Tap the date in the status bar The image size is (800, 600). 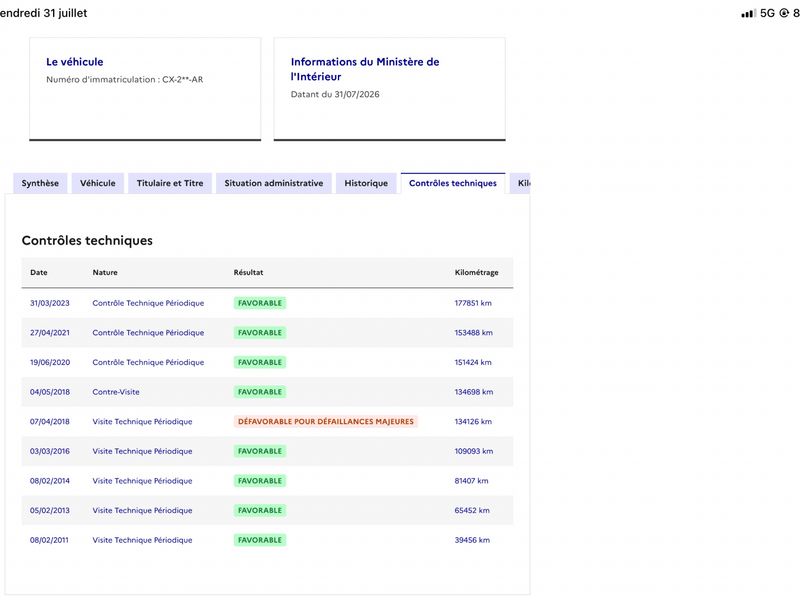pyautogui.click(x=43, y=13)
